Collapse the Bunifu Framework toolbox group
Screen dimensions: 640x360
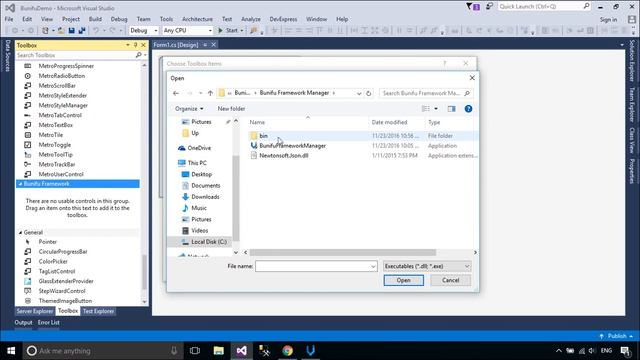point(20,184)
